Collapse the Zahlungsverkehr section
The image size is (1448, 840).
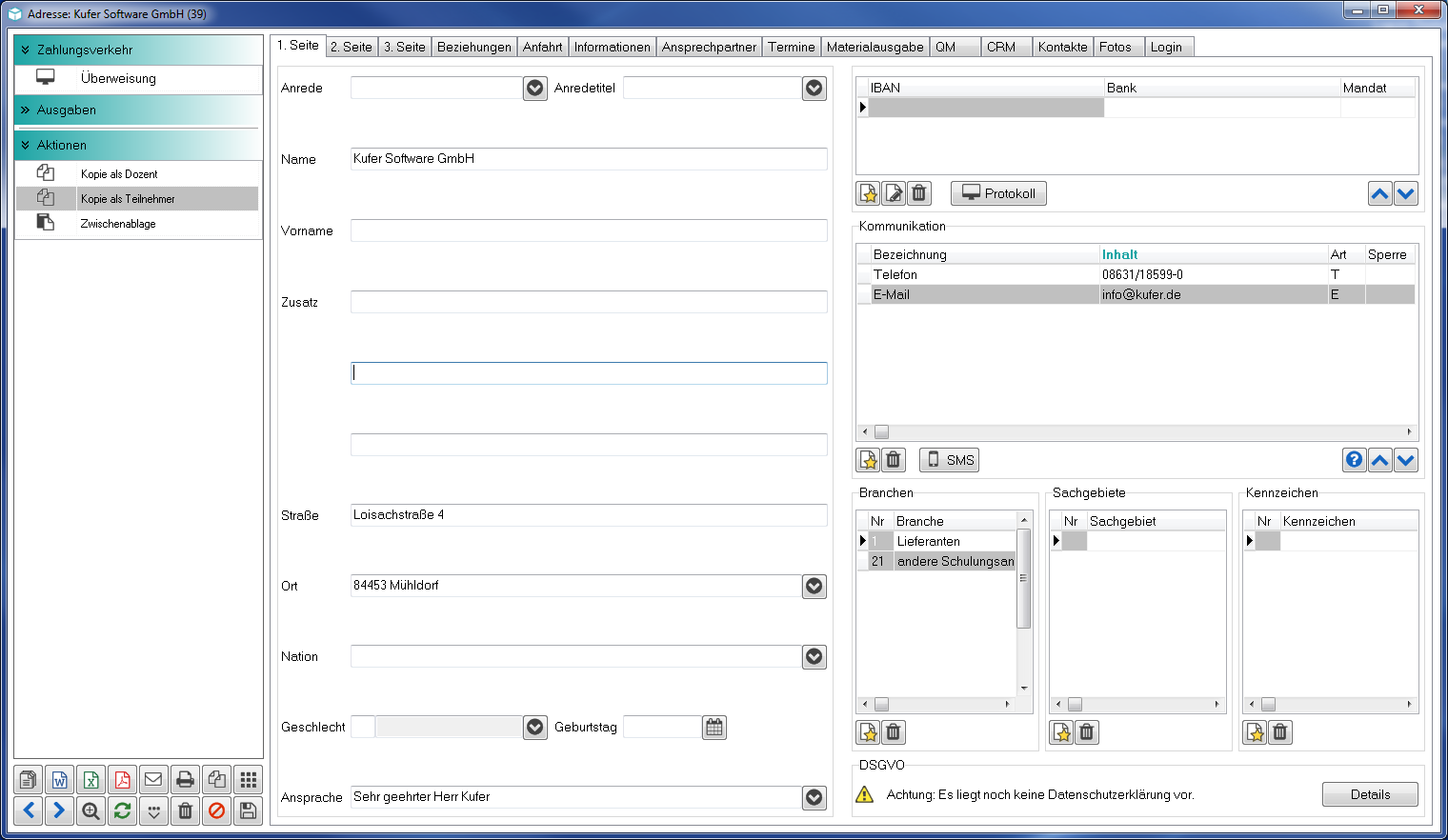[x=138, y=50]
